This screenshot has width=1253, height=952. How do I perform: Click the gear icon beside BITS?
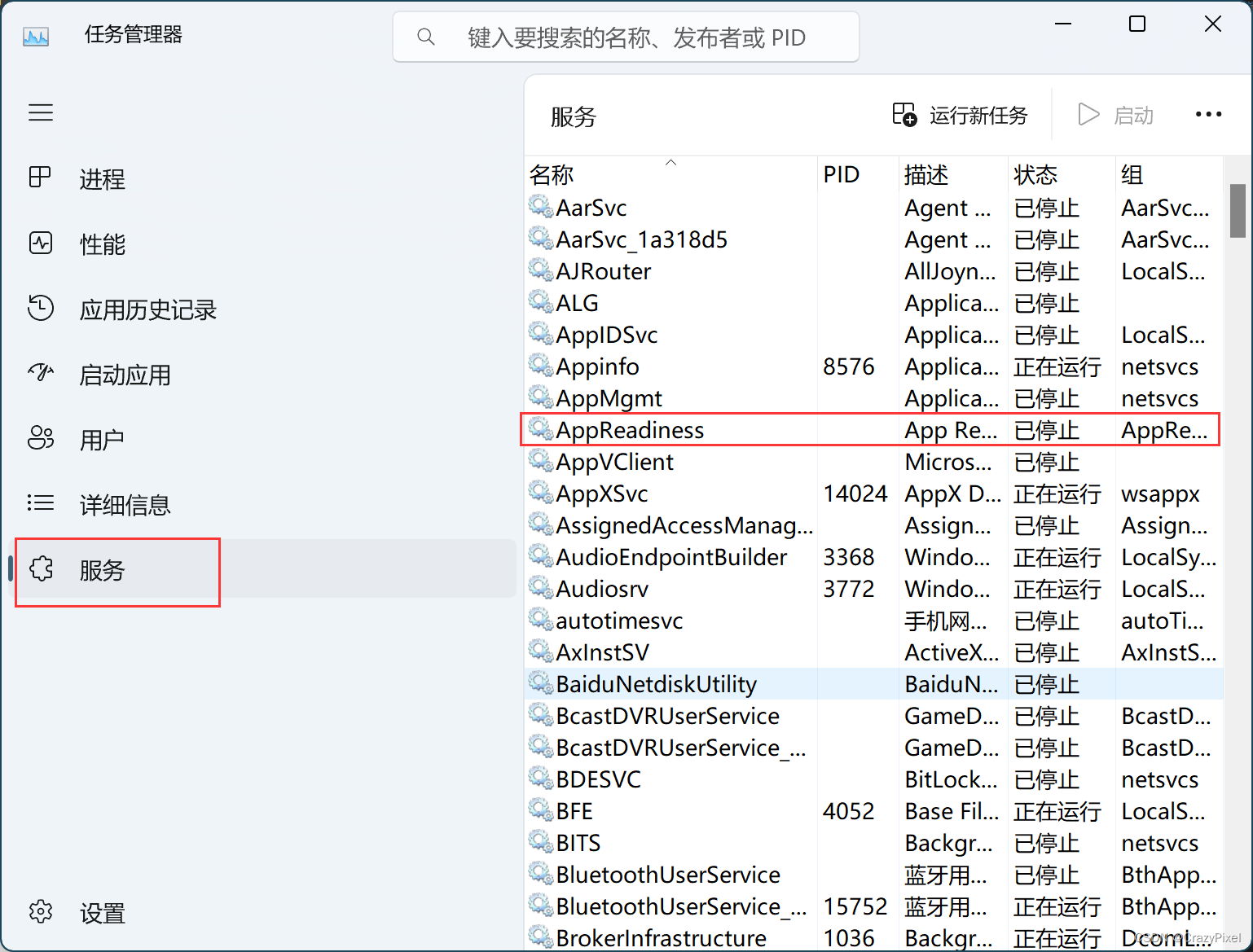[541, 841]
